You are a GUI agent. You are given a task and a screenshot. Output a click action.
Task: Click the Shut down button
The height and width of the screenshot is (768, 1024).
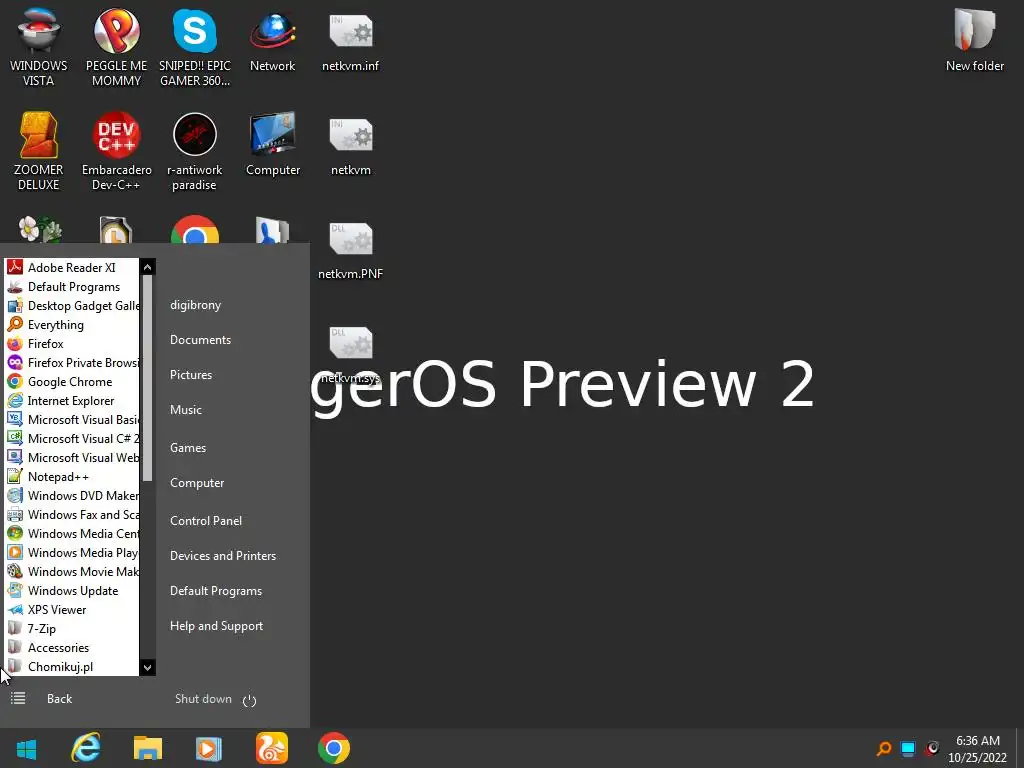tap(203, 699)
